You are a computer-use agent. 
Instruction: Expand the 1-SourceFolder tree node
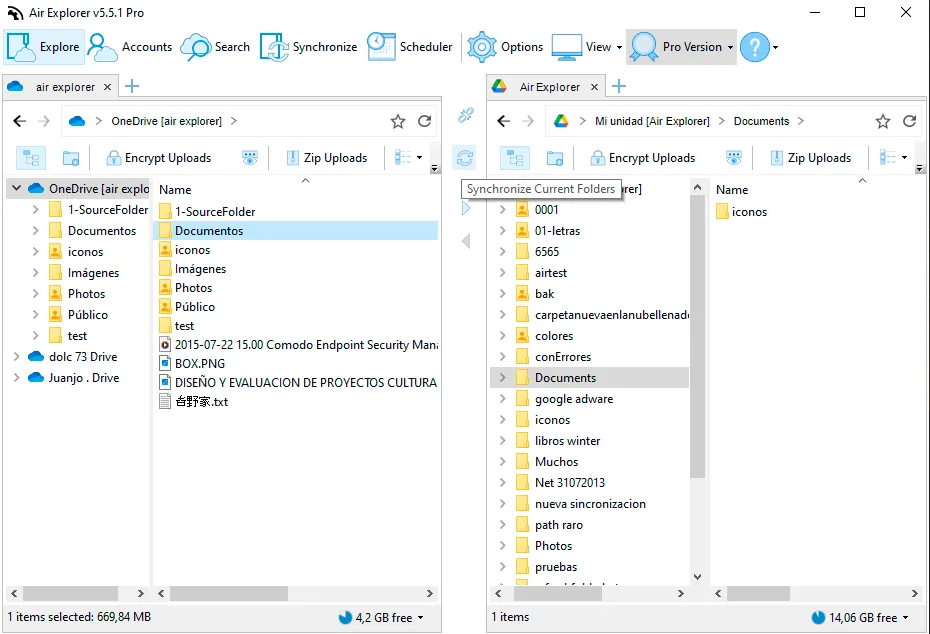[x=36, y=209]
